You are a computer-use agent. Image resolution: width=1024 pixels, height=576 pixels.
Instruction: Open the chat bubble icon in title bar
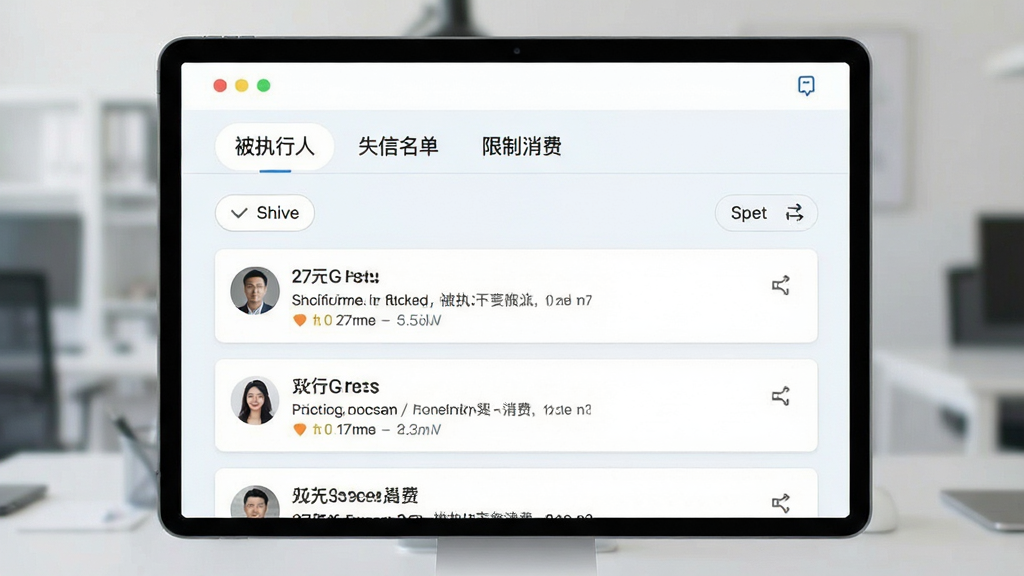[x=806, y=86]
